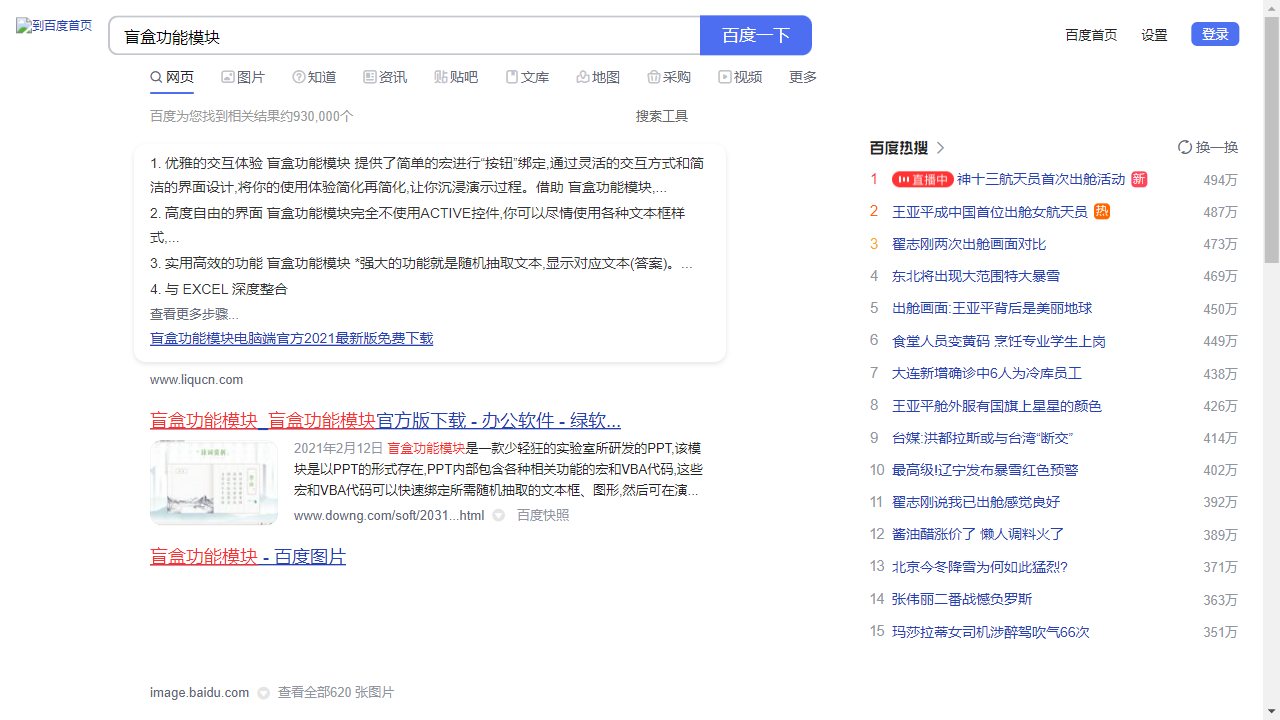1280x720 pixels.
Task: Click the 百度热搜 heading
Action: (x=899, y=148)
